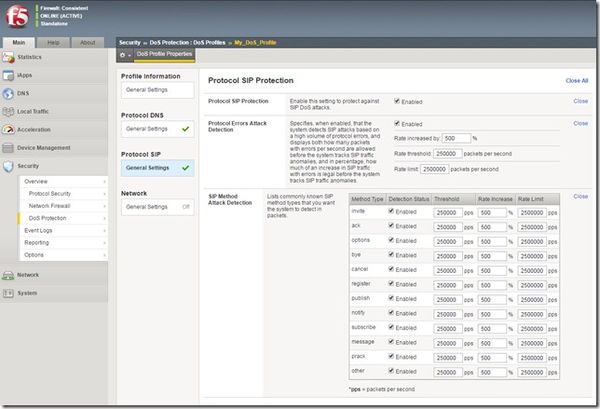Open the Statistics section icon

[9, 57]
